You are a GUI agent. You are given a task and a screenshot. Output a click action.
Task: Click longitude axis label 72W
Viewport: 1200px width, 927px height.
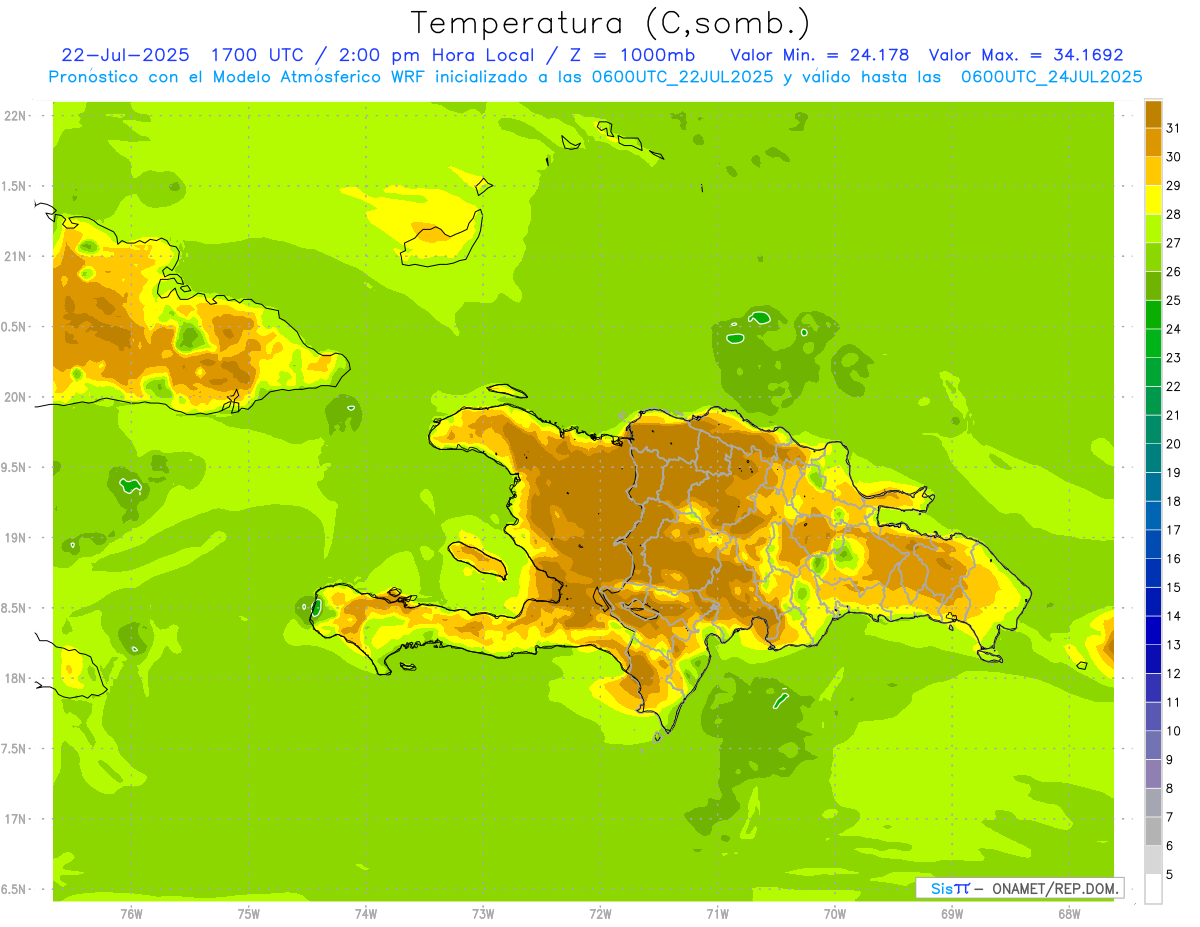click(x=600, y=914)
